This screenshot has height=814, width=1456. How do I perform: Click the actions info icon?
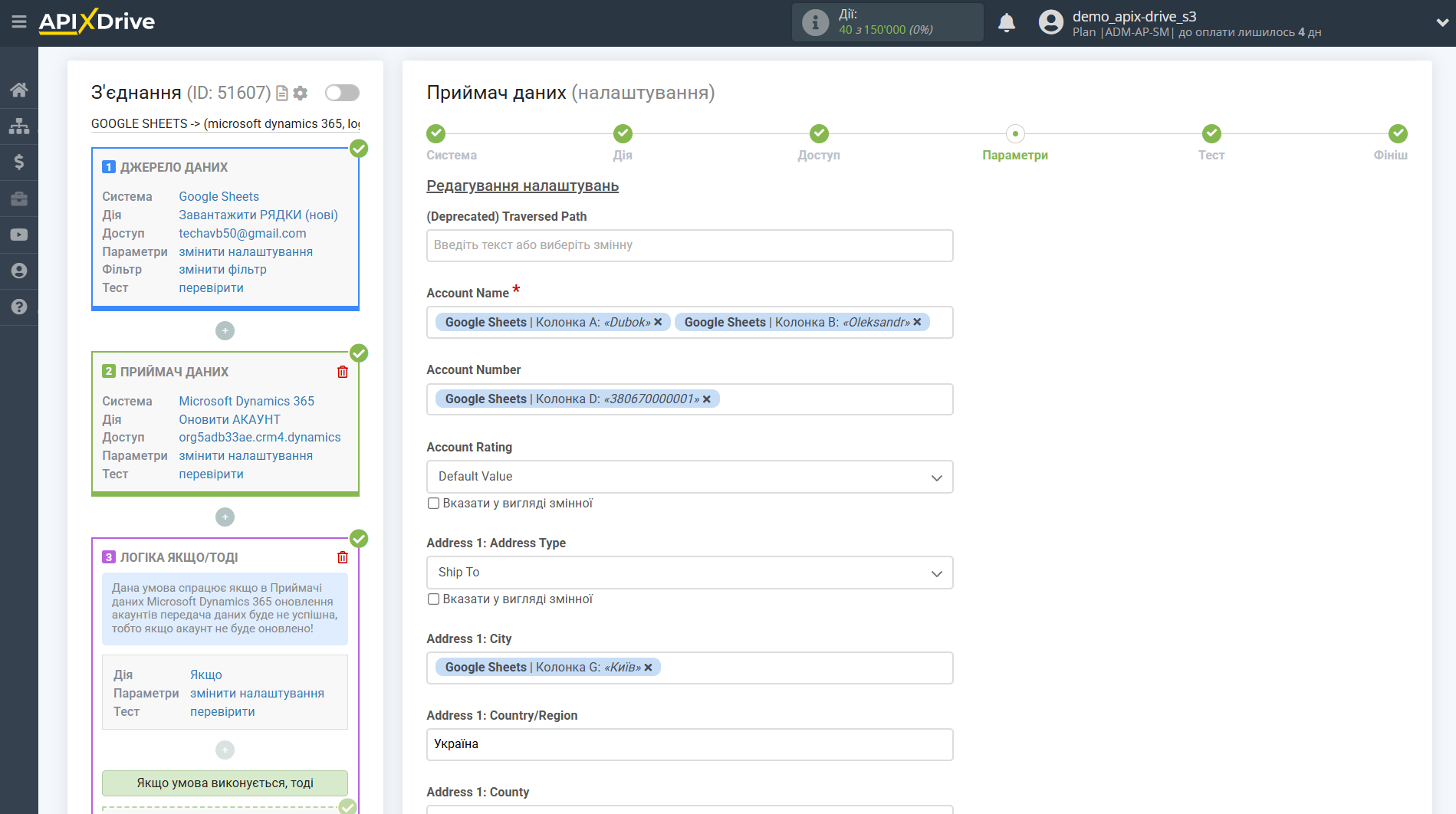[815, 22]
